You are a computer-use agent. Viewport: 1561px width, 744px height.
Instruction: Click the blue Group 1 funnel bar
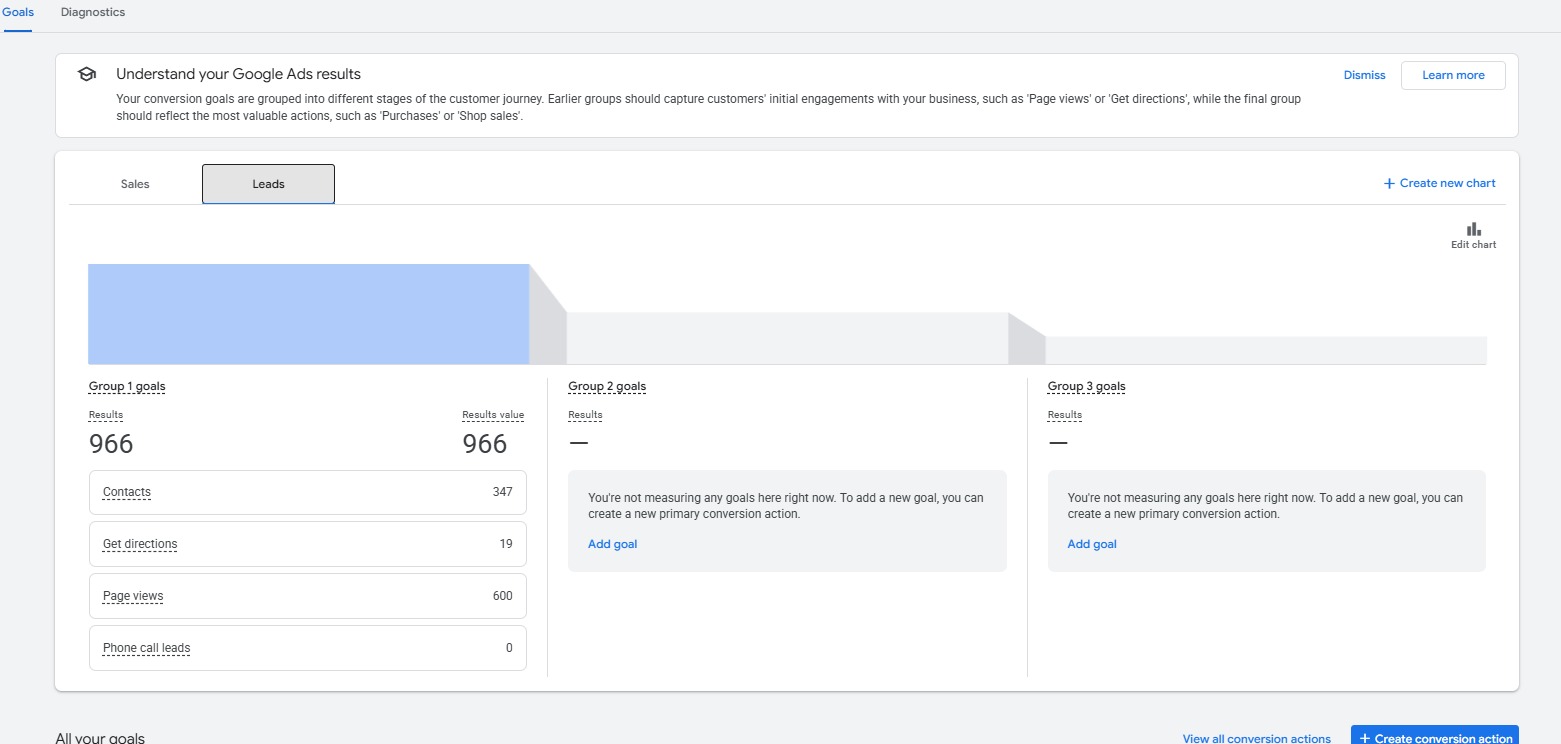[x=308, y=314]
